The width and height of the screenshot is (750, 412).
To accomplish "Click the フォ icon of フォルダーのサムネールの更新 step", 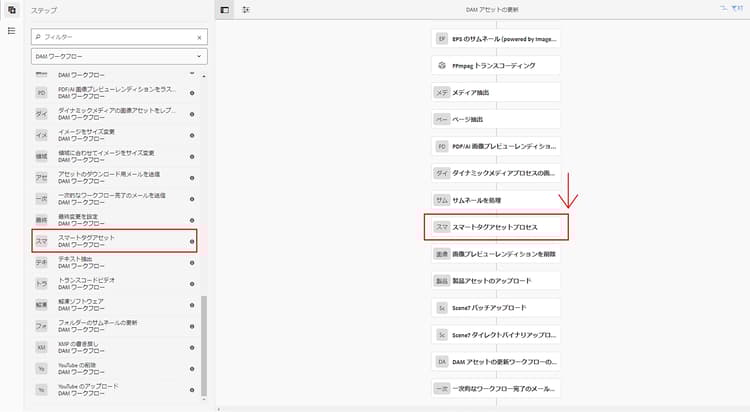I will click(42, 326).
